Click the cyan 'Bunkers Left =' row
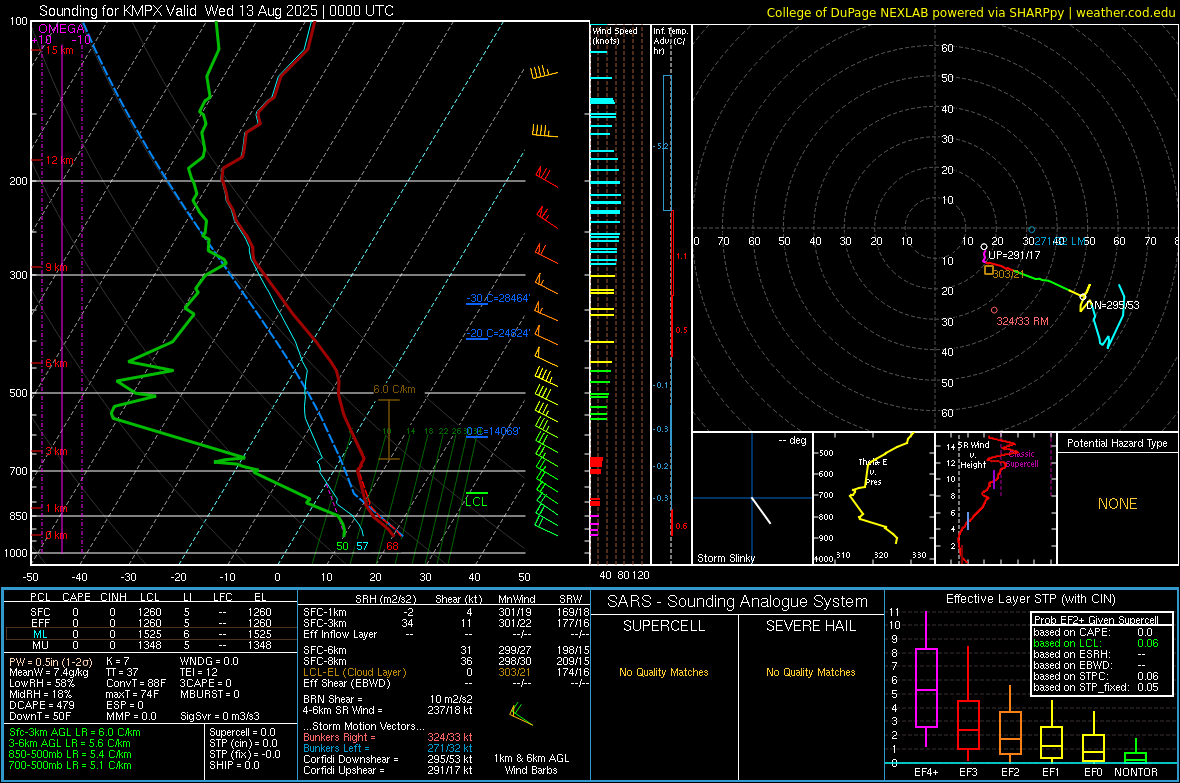The width and height of the screenshot is (1180, 783). pyautogui.click(x=388, y=748)
